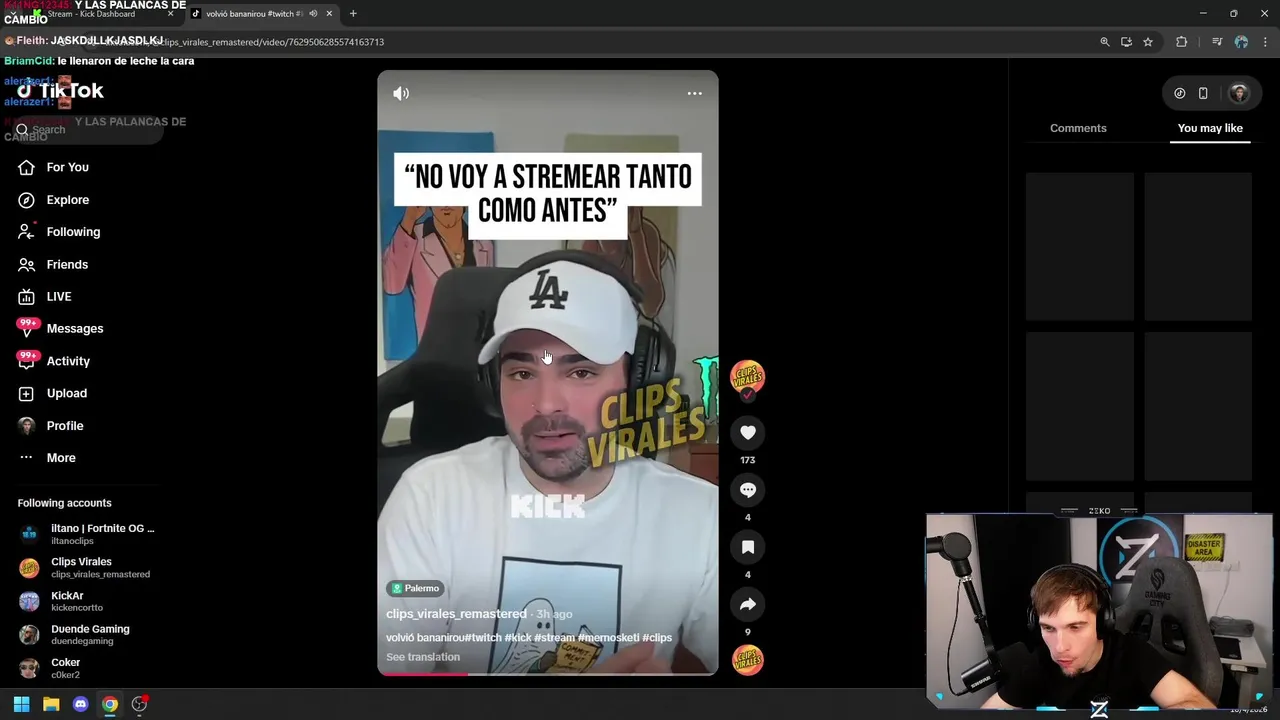Click the TikTok logo
Viewport: 1280px width, 720px height.
[x=61, y=91]
